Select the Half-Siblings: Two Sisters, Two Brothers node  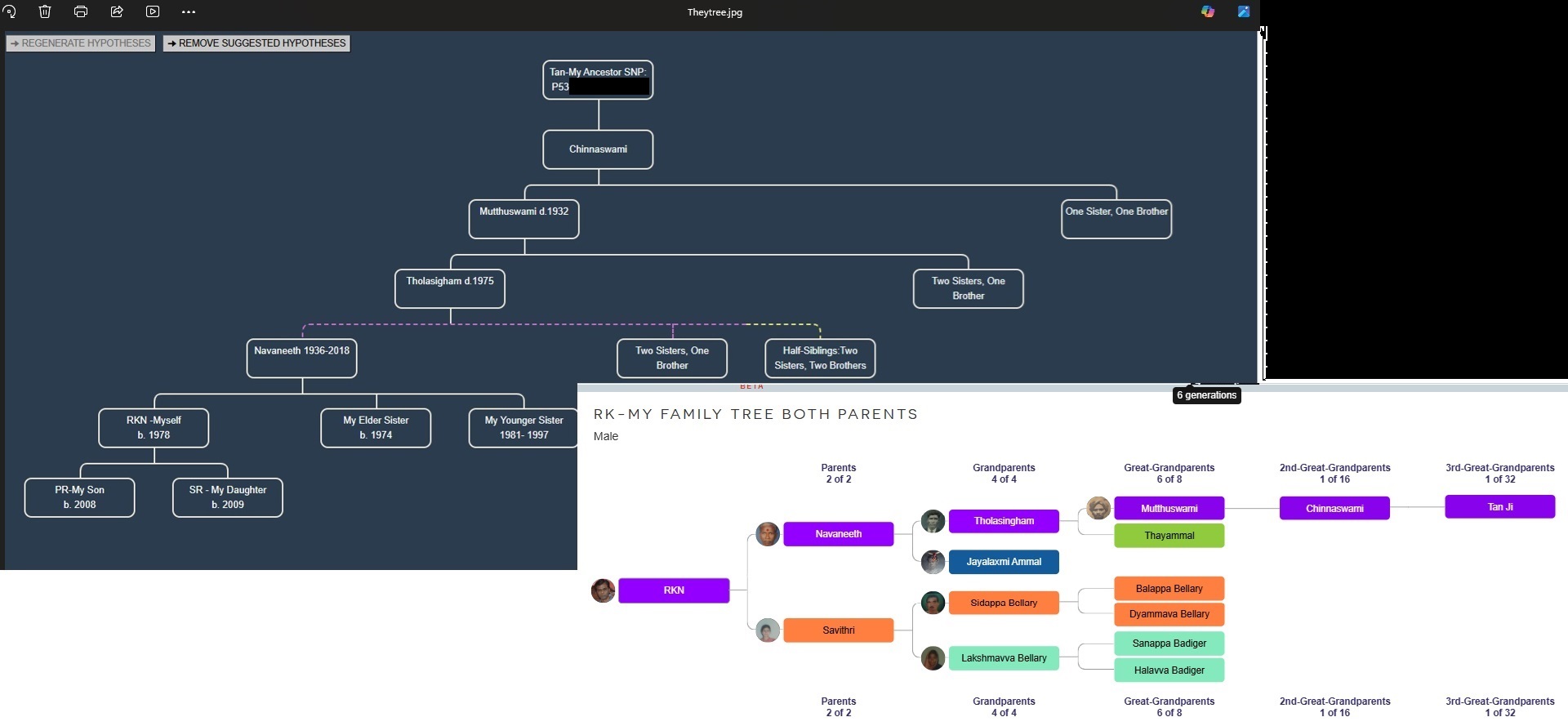coord(820,359)
